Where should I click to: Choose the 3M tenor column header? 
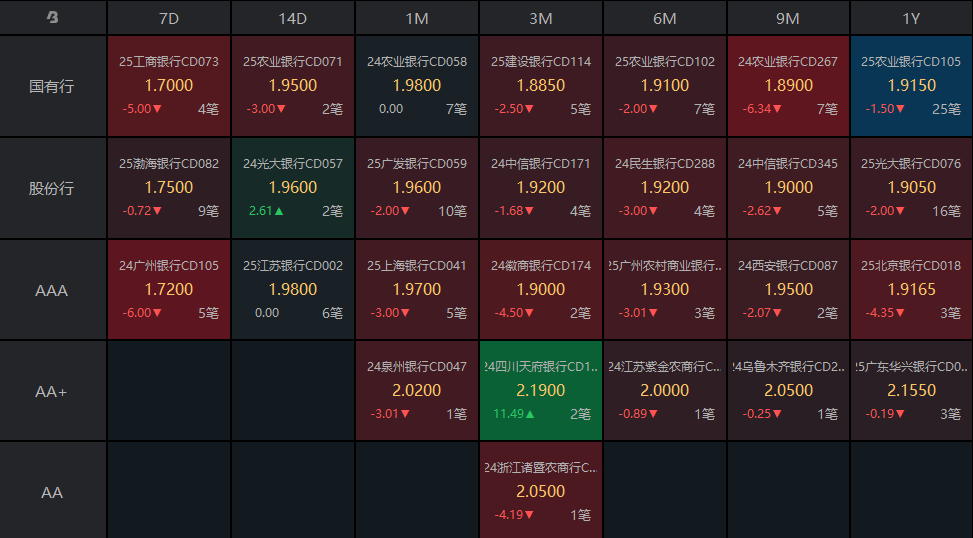pyautogui.click(x=541, y=18)
